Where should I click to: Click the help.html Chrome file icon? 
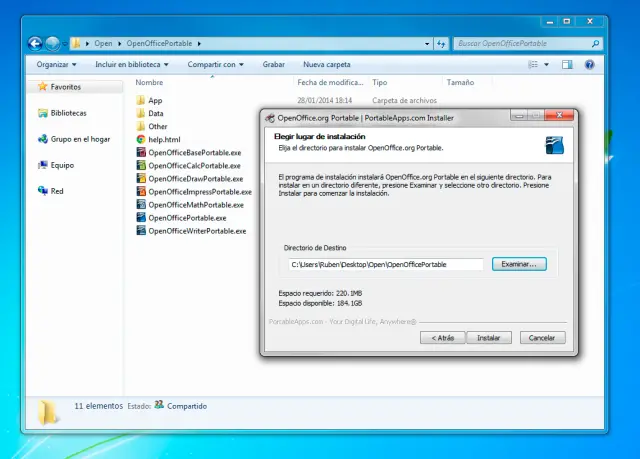pyautogui.click(x=141, y=139)
